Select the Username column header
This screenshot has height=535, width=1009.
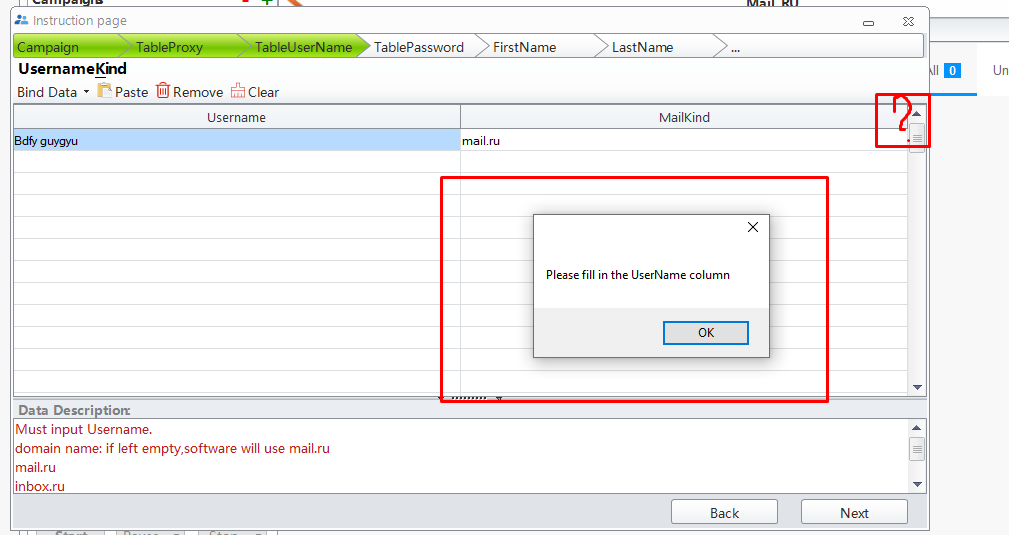point(236,117)
